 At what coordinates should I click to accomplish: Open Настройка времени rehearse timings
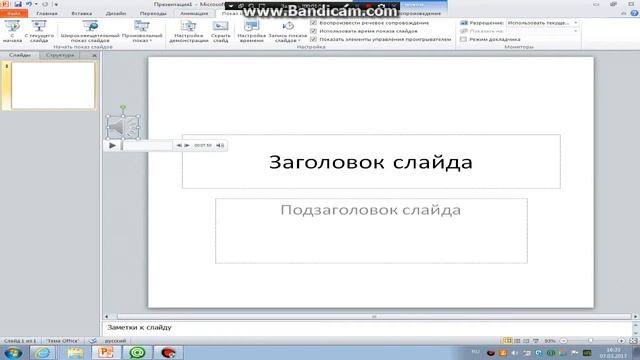pos(251,31)
